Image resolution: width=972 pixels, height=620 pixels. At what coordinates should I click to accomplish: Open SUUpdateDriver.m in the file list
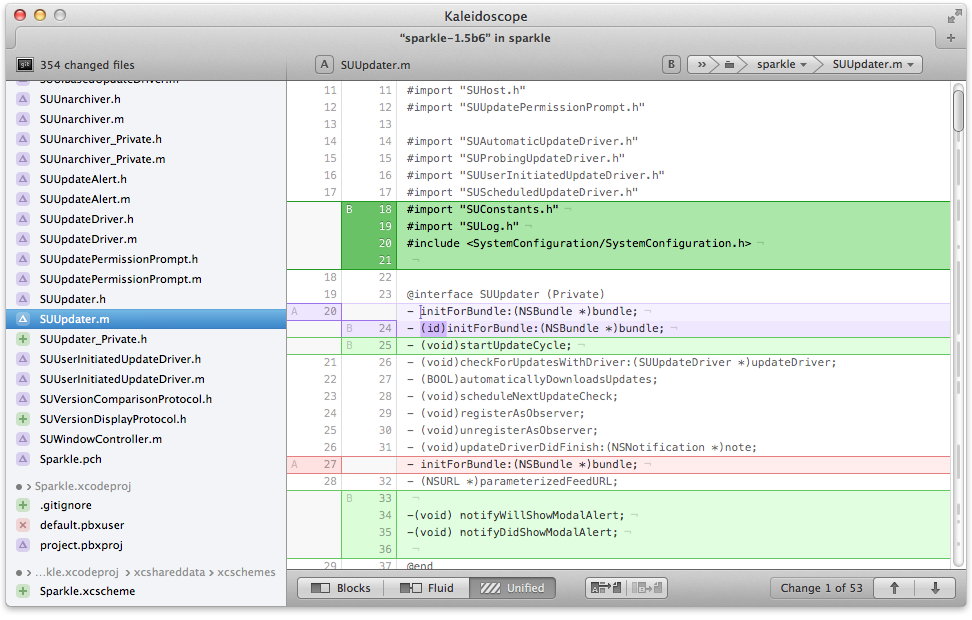coord(146,239)
